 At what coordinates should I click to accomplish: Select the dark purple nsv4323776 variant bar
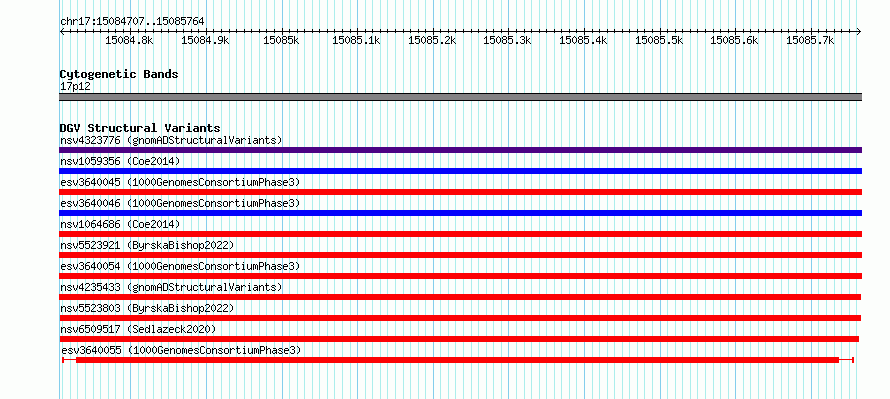coord(460,150)
